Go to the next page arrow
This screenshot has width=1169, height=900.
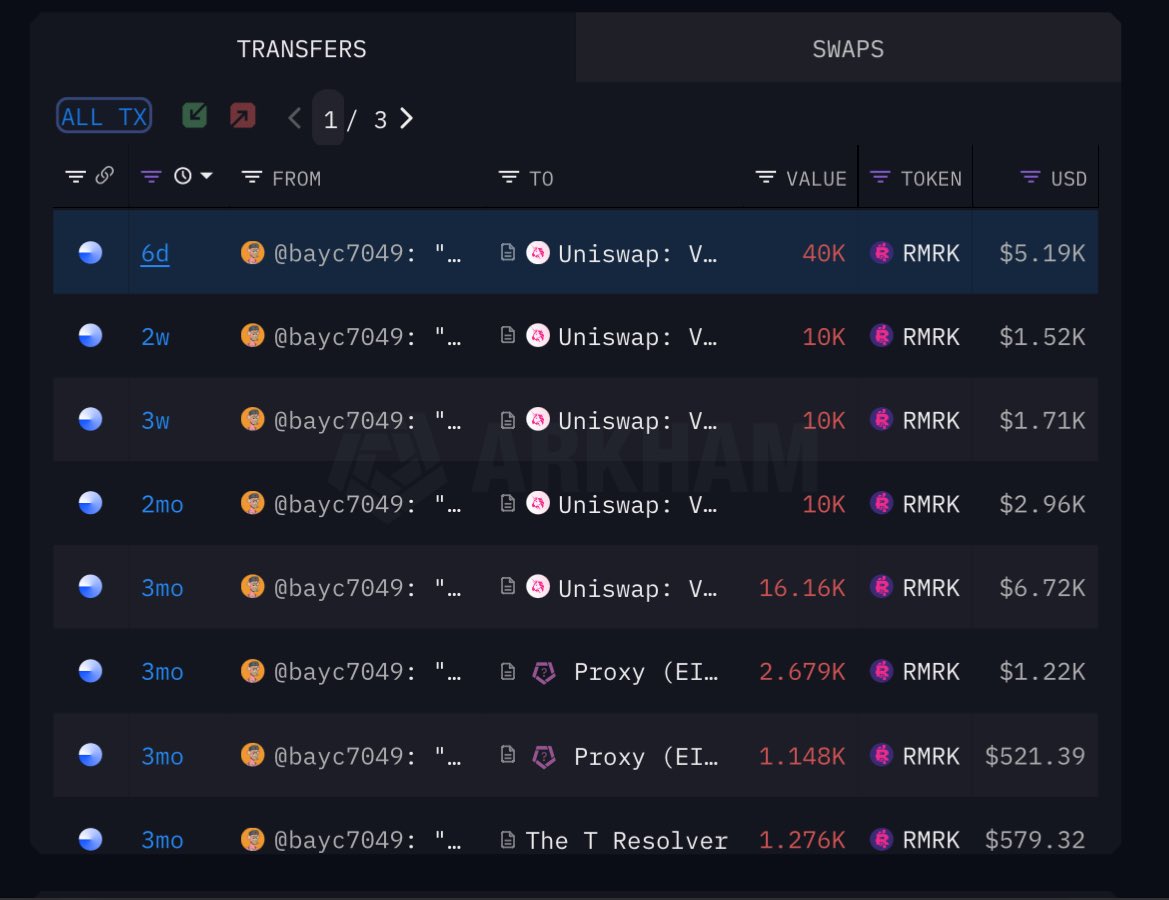406,118
